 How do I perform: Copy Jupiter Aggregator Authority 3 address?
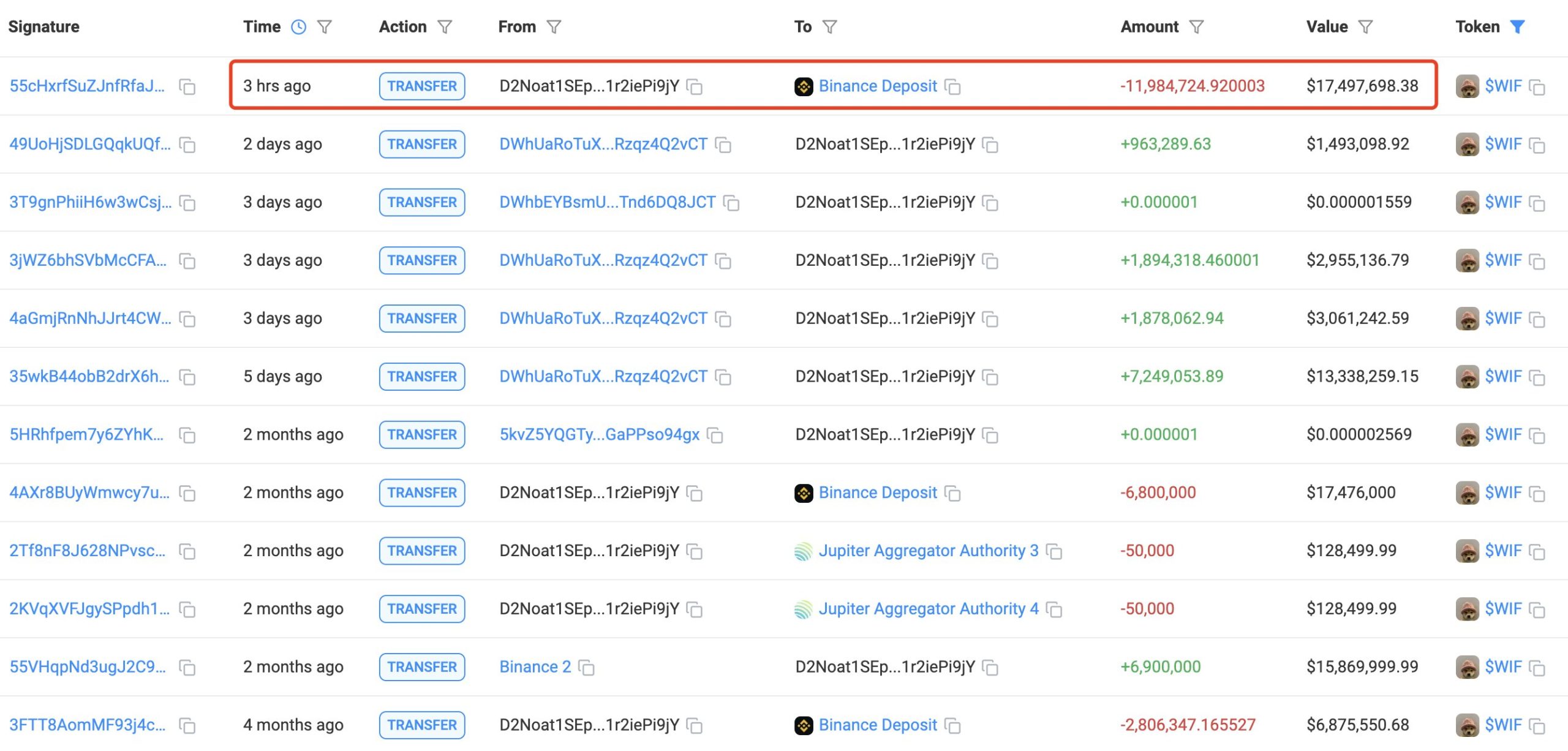[x=1053, y=551]
